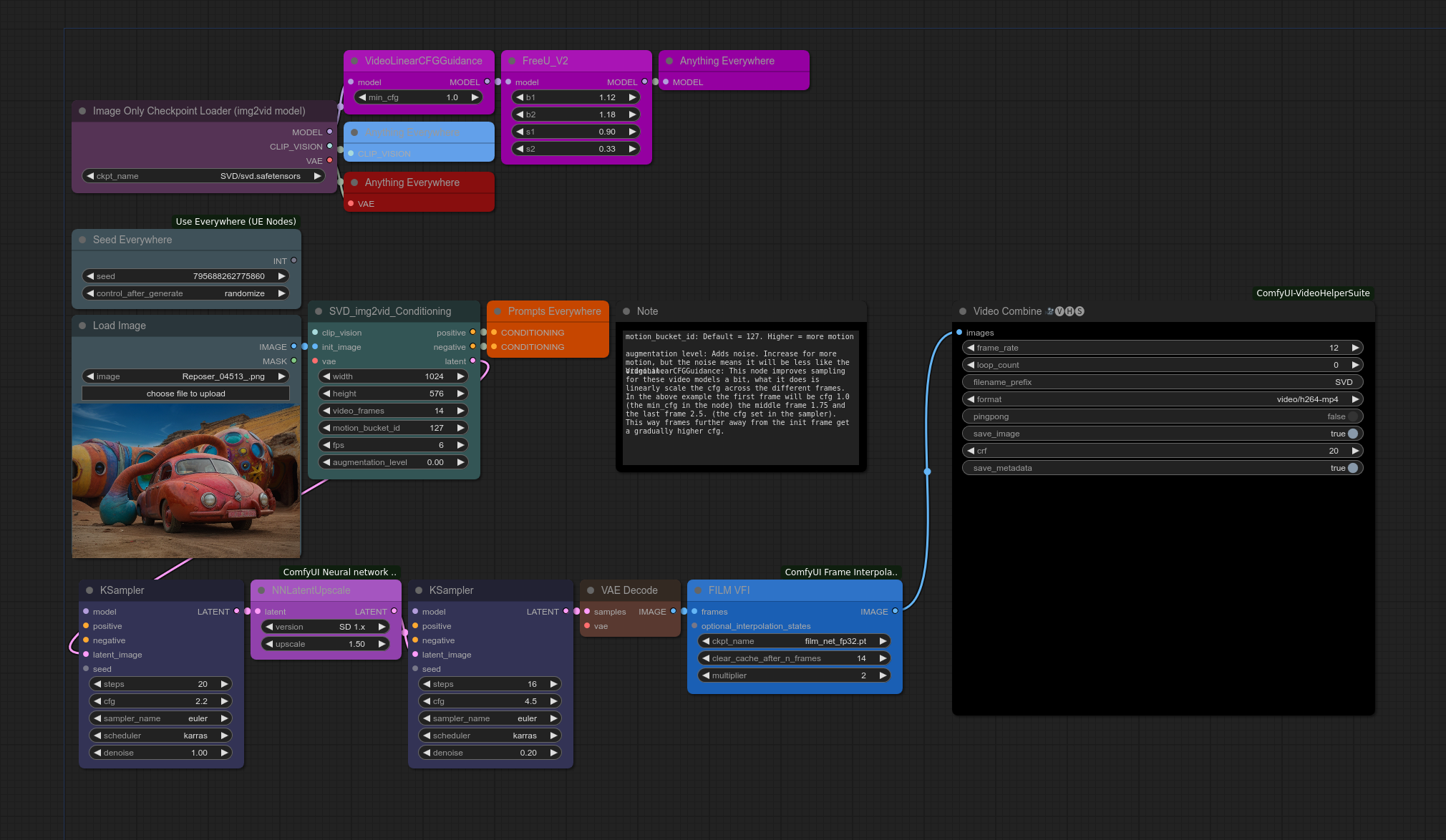Disable the save_metadata toggle

pyautogui.click(x=1352, y=468)
